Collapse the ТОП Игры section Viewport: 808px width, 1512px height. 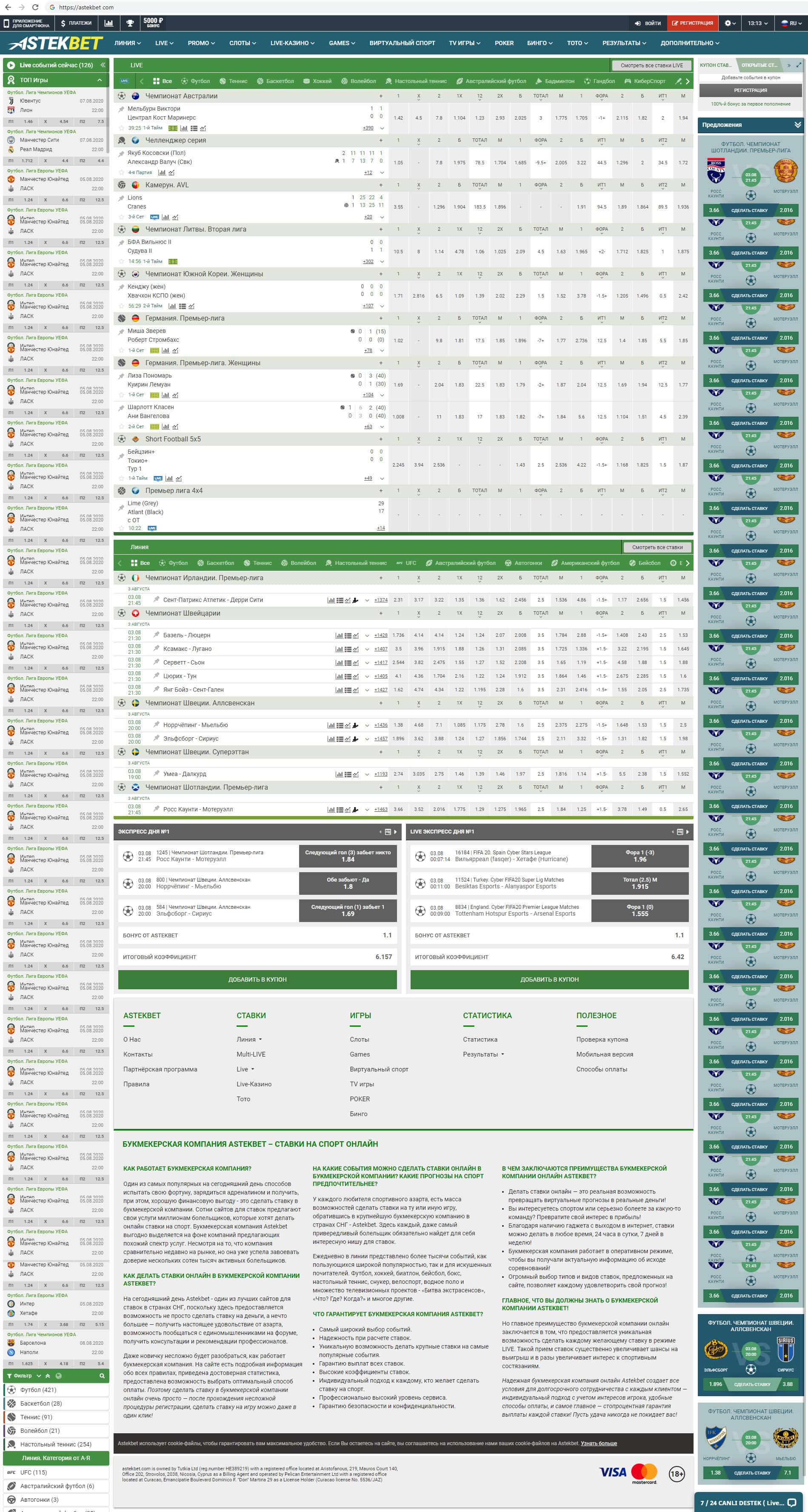point(99,80)
